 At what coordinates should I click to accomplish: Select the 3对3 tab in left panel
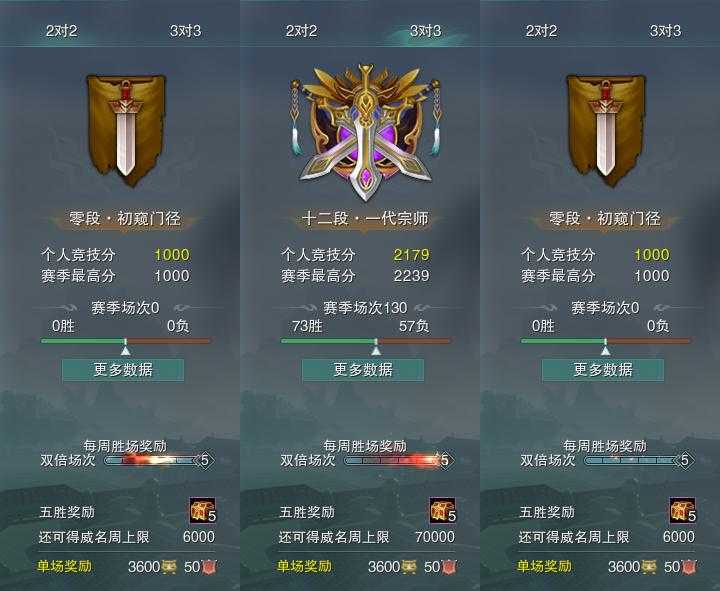coord(186,31)
